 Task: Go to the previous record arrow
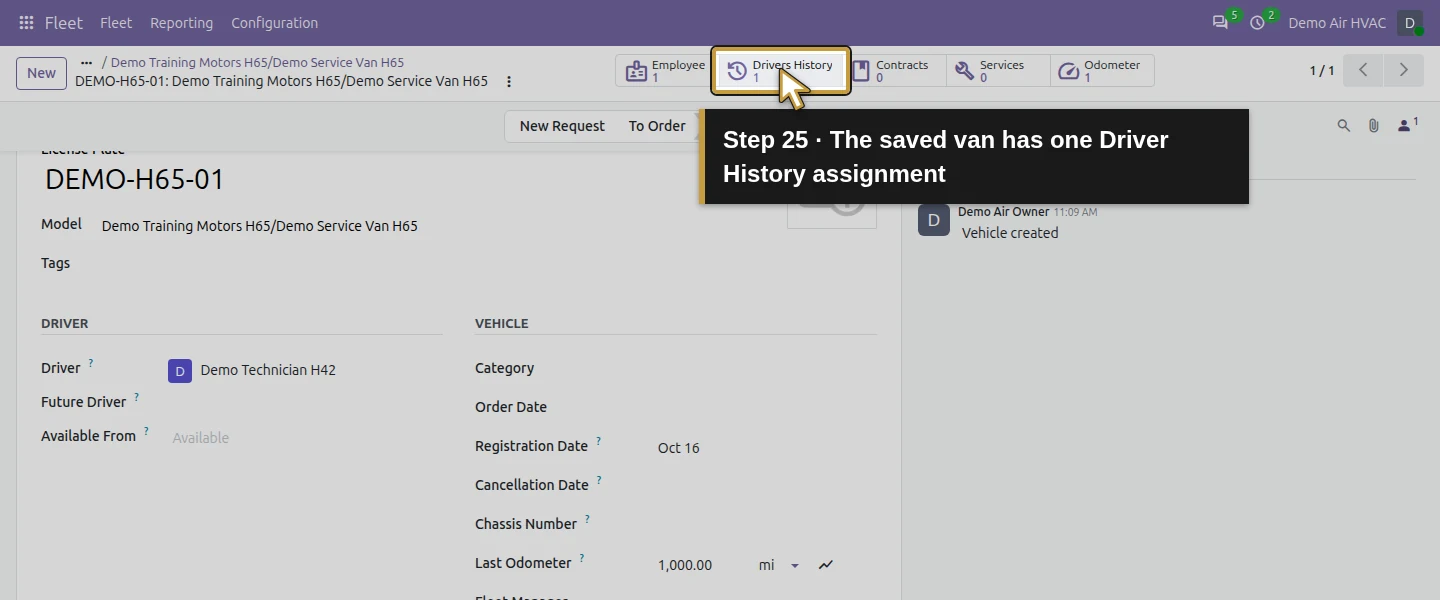1363,70
